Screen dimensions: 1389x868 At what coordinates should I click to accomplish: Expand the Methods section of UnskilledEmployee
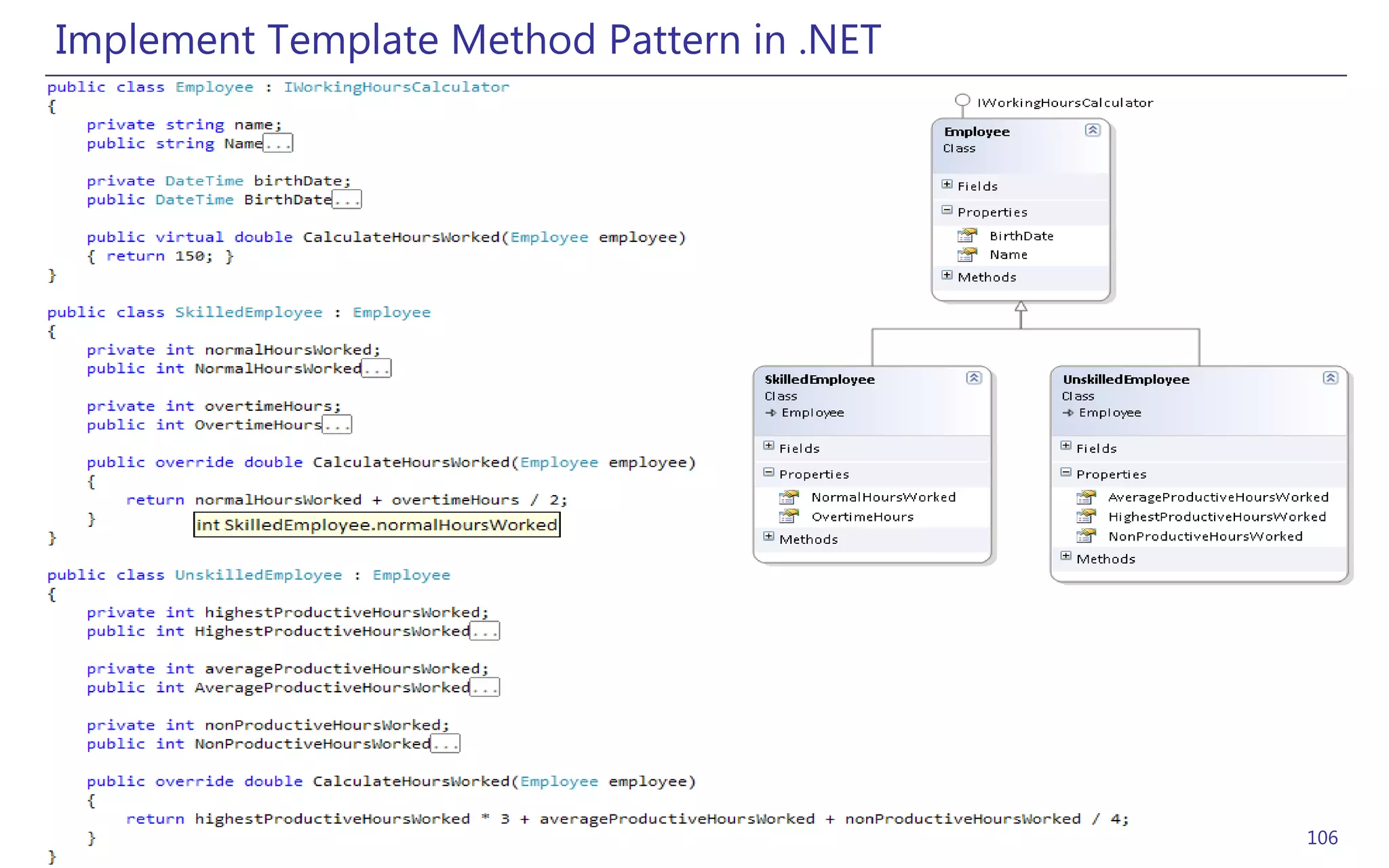pyautogui.click(x=1065, y=557)
